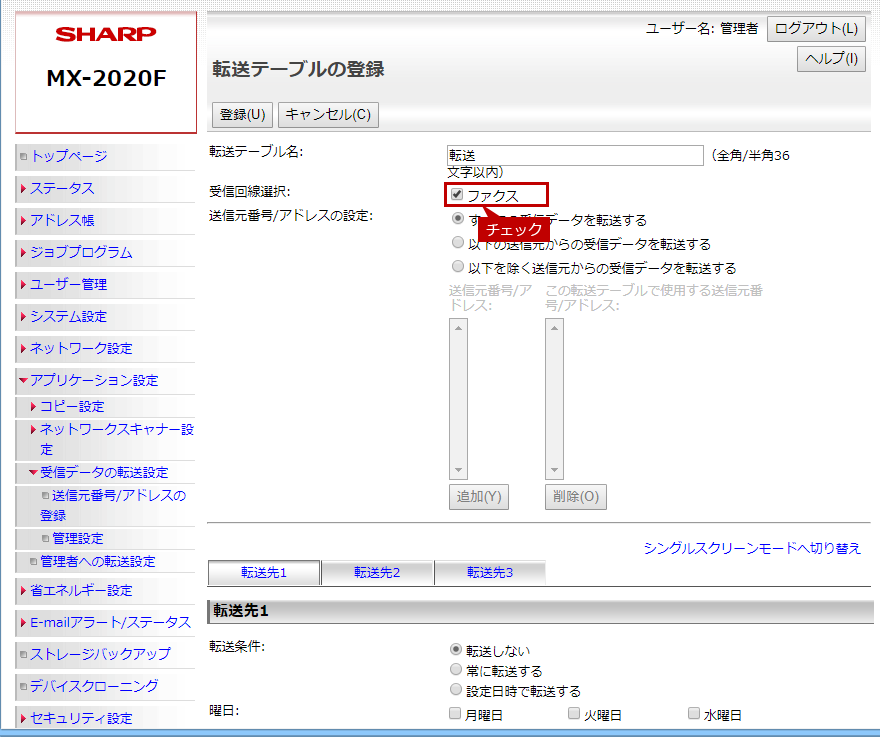
Task: Click the 転送テーブル名 input field
Action: tap(575, 155)
